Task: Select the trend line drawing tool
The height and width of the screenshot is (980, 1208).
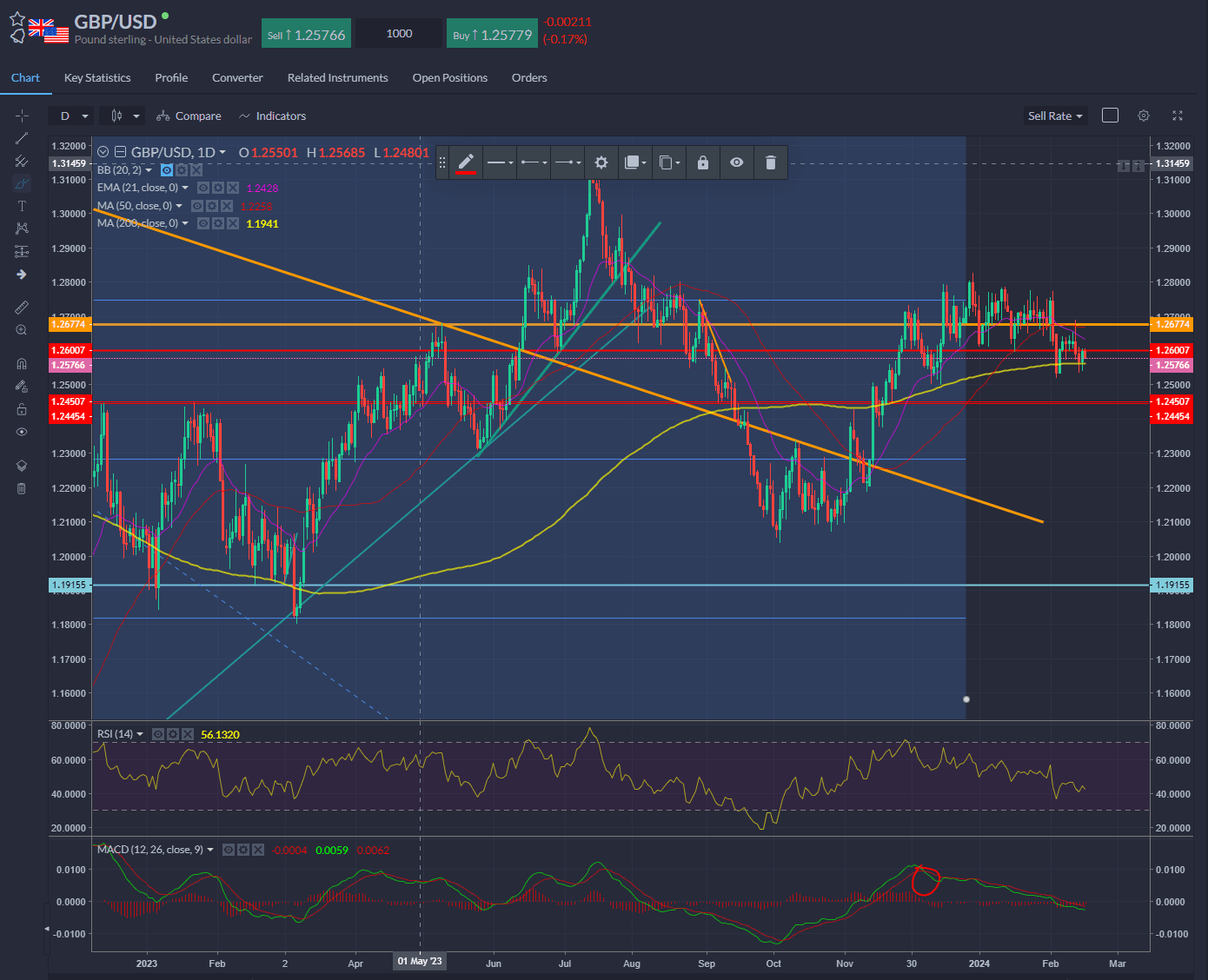Action: pyautogui.click(x=22, y=137)
